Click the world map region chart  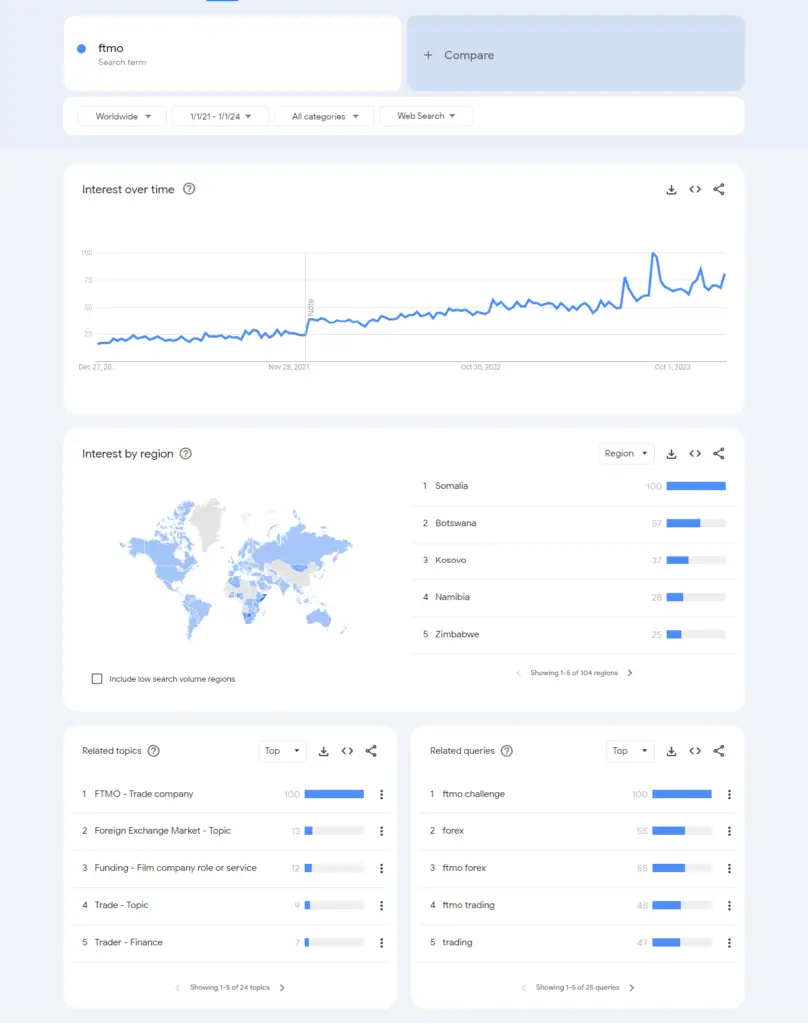click(235, 569)
